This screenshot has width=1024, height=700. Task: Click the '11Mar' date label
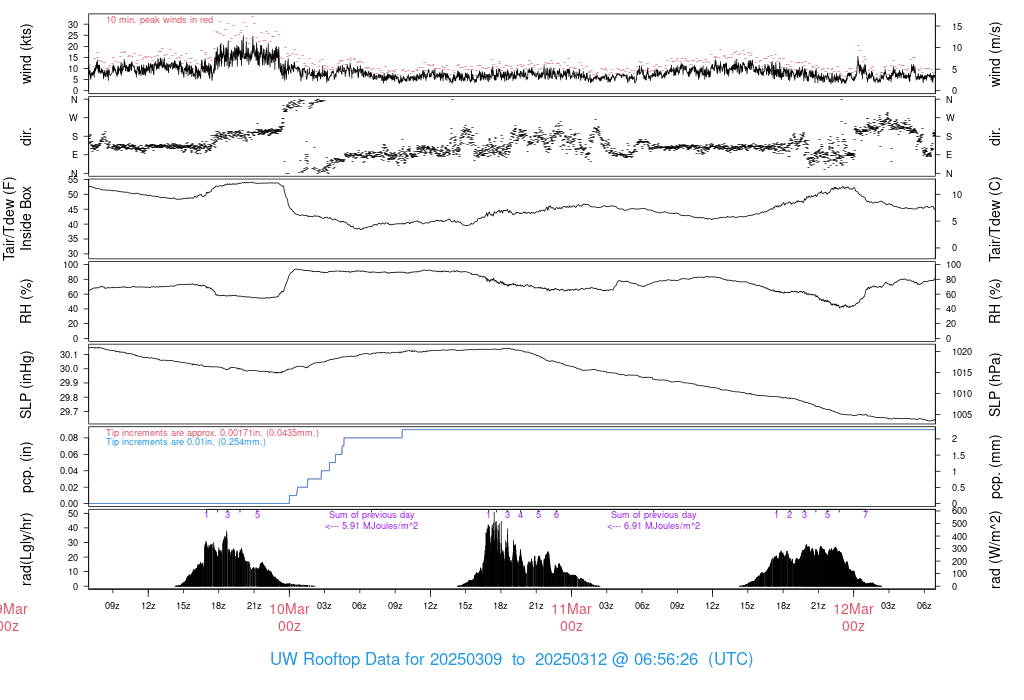pos(571,609)
